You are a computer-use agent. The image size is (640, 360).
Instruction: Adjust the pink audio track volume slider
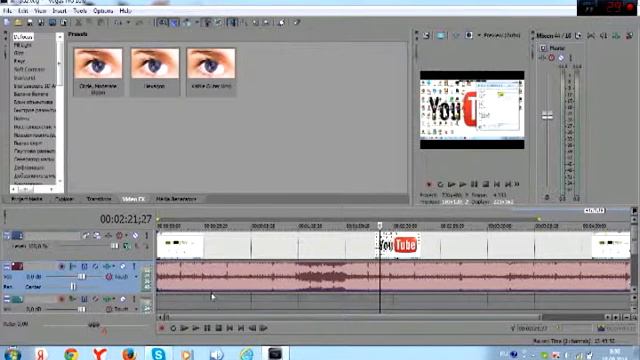(81, 277)
